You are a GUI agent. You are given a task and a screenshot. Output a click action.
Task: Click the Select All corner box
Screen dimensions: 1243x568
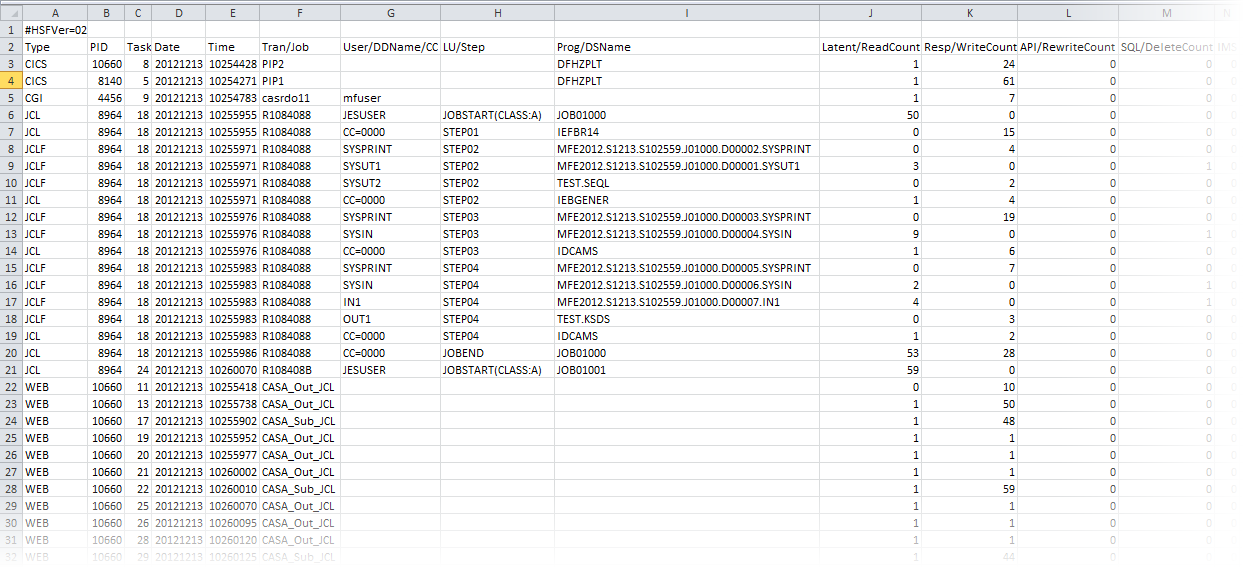click(10, 12)
